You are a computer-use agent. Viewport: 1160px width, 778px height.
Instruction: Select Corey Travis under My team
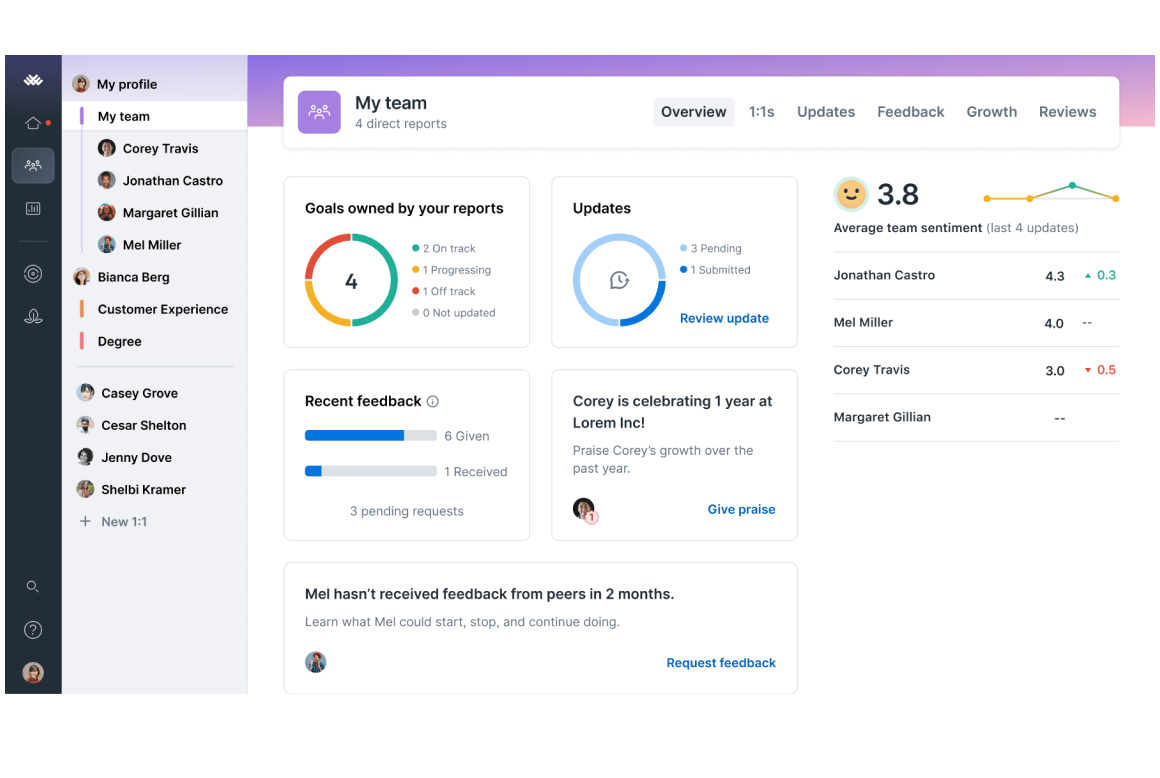tap(161, 149)
